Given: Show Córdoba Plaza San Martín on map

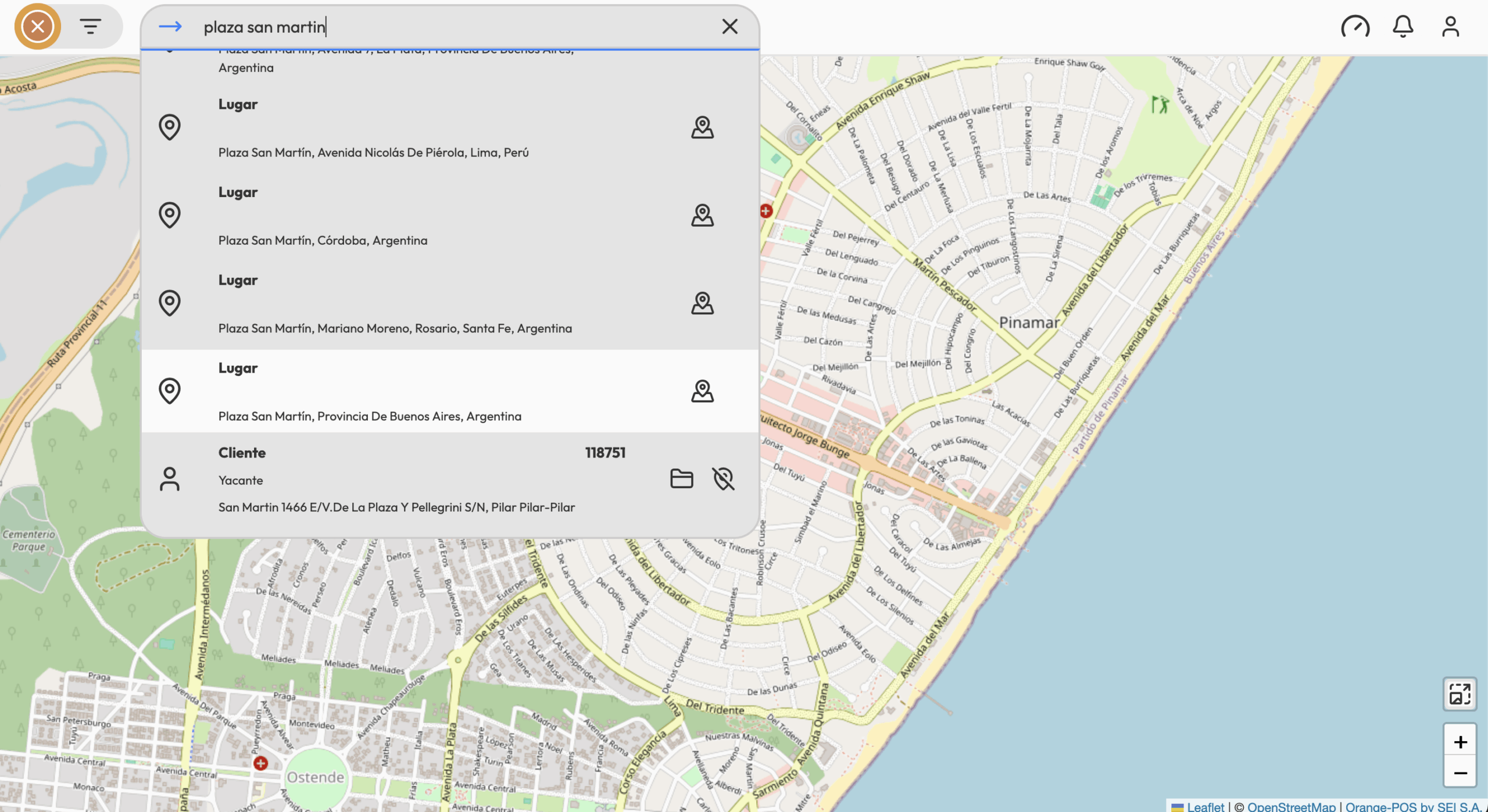Looking at the screenshot, I should pos(702,215).
